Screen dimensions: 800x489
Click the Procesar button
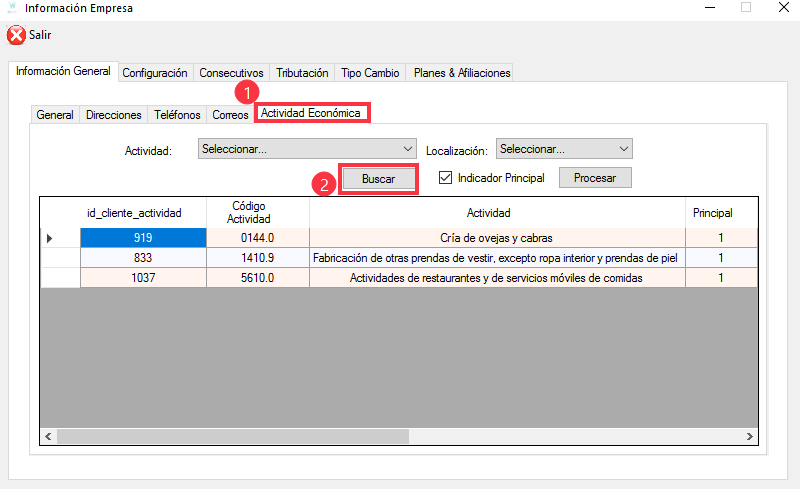(x=595, y=178)
